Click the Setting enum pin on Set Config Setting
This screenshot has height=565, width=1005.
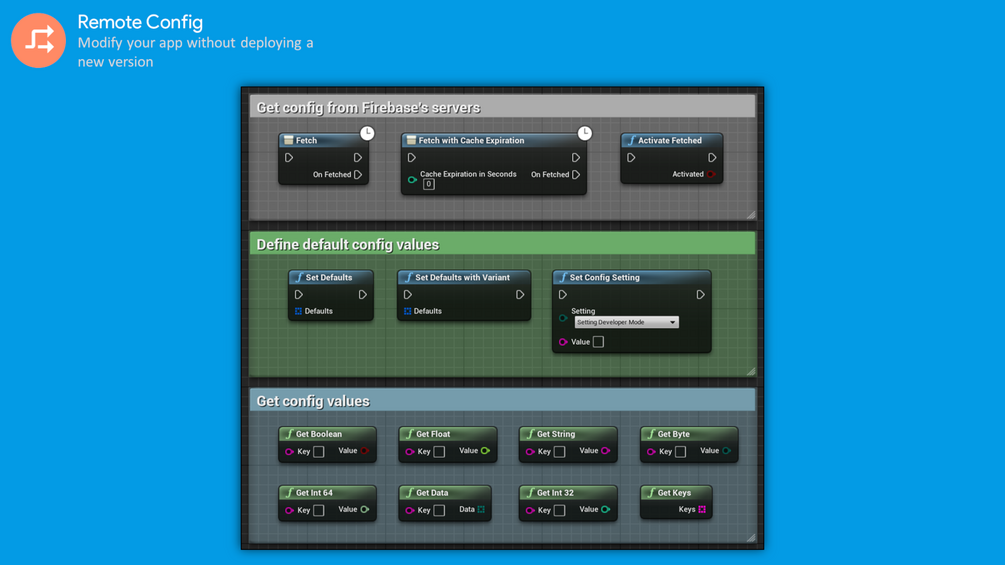point(563,318)
